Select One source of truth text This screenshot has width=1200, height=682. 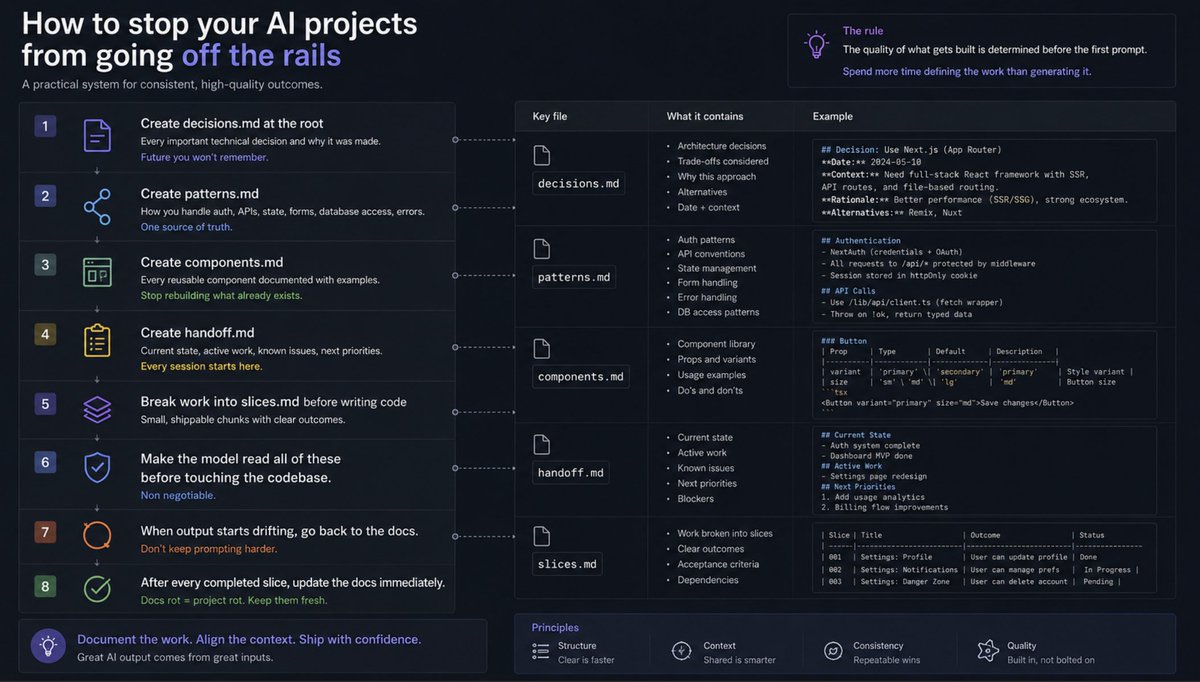(186, 227)
